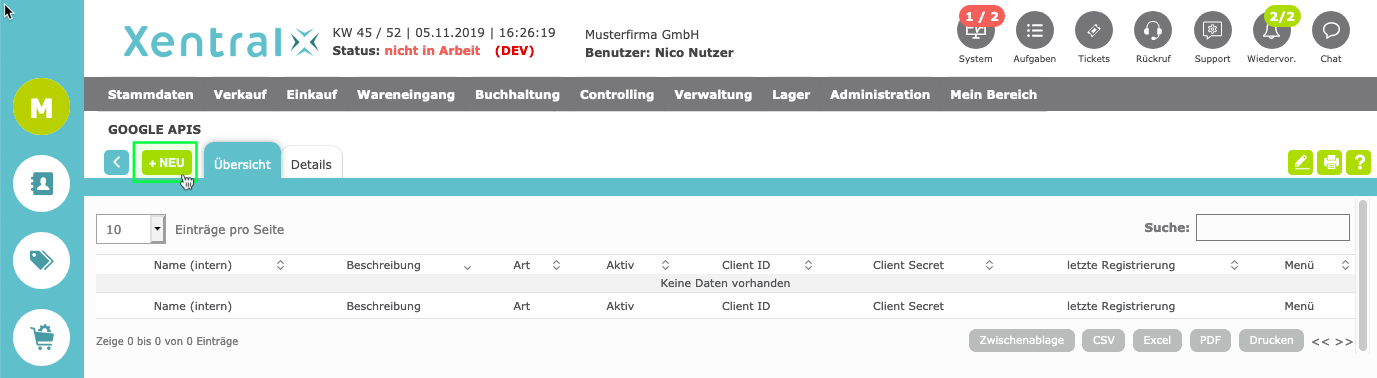Open the Aufgaben task list icon
Image resolution: width=1377 pixels, height=378 pixels.
[x=1035, y=31]
